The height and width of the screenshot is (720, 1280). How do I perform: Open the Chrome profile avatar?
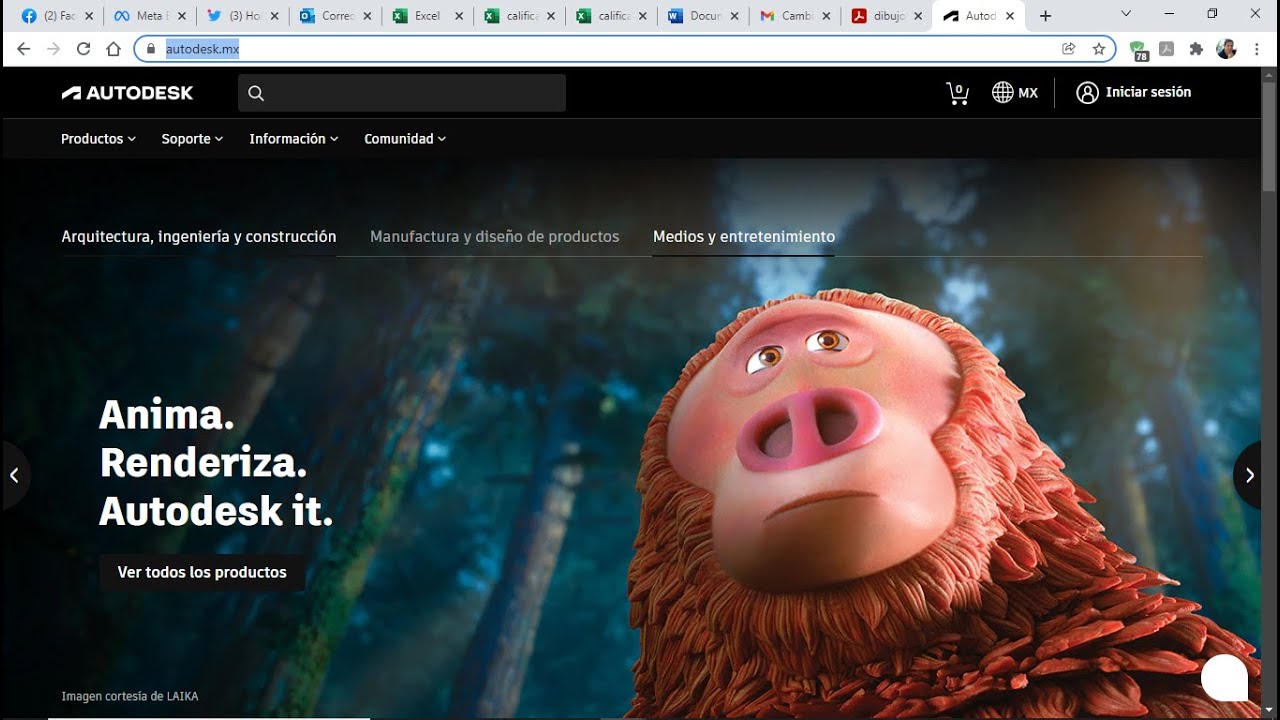tap(1226, 49)
